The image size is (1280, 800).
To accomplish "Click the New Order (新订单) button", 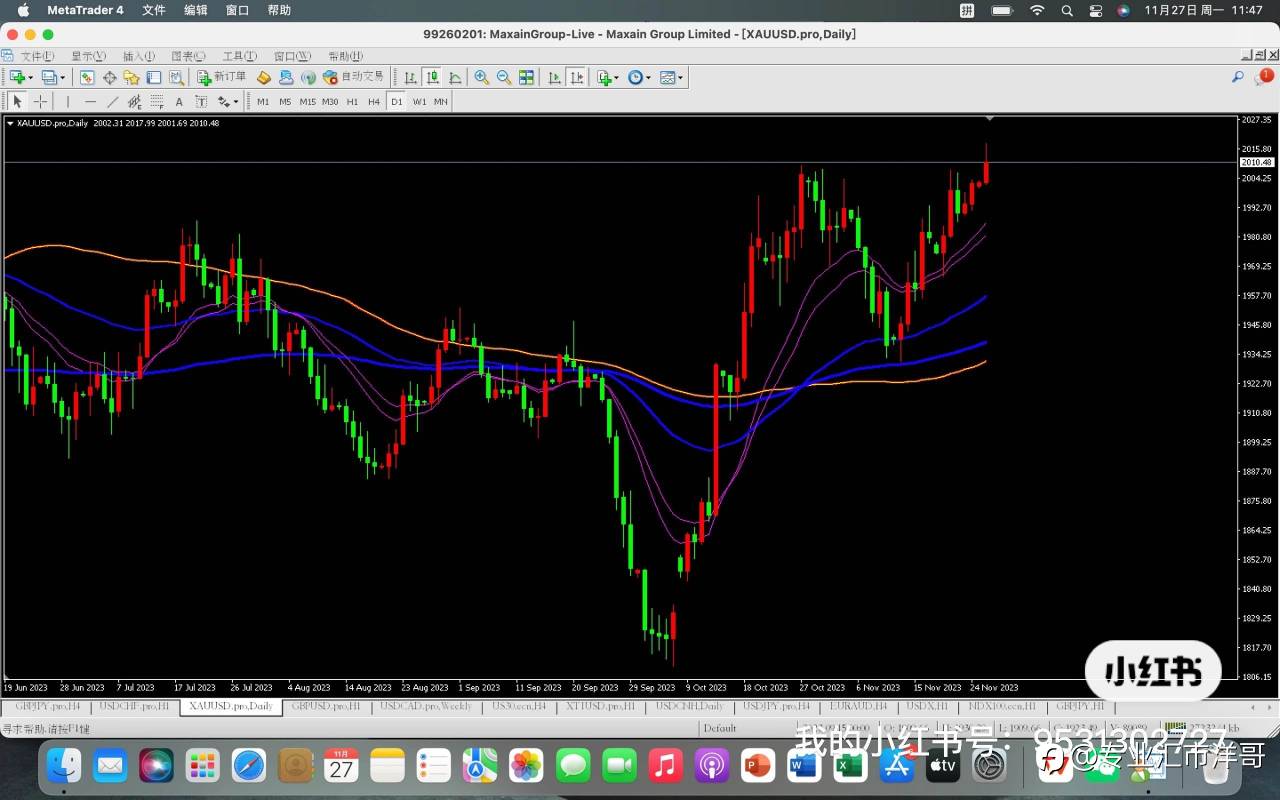I will click(222, 77).
